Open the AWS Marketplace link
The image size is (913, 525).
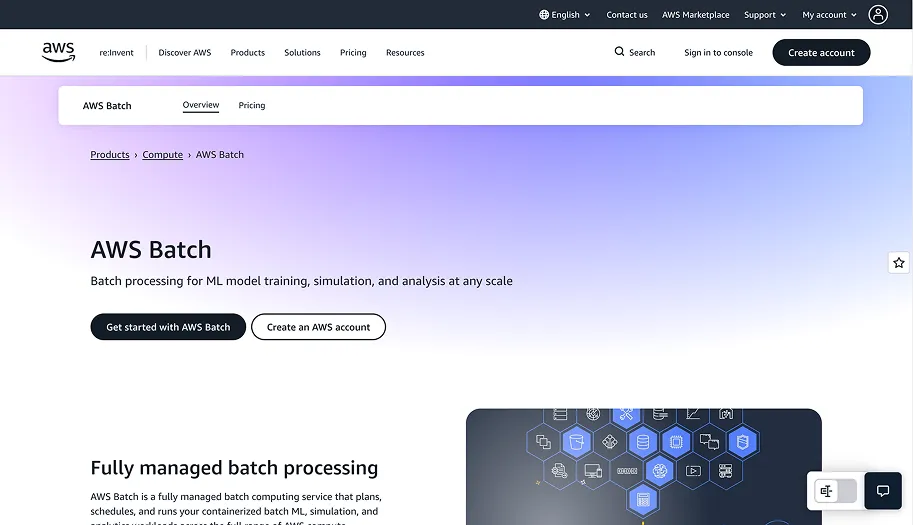point(695,15)
